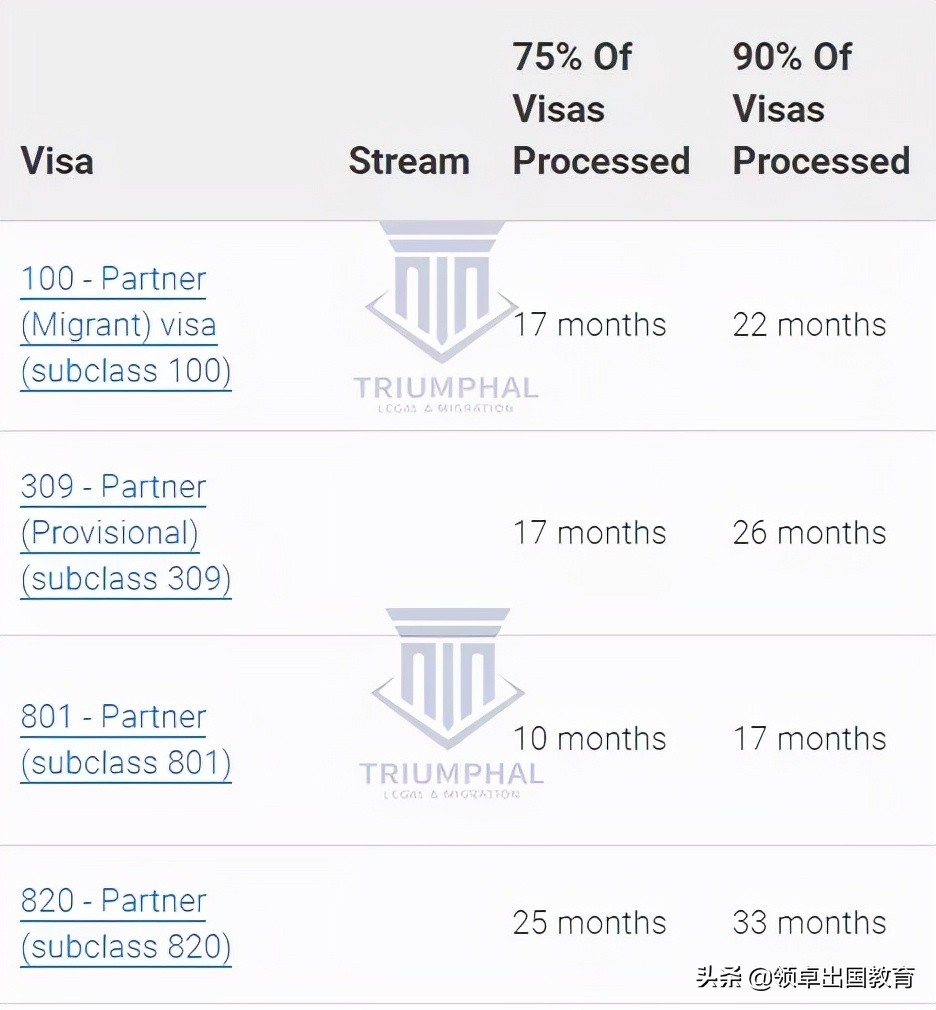The height and width of the screenshot is (1010, 936).
Task: Select the 25 months cell for subclass 820
Action: coord(589,923)
